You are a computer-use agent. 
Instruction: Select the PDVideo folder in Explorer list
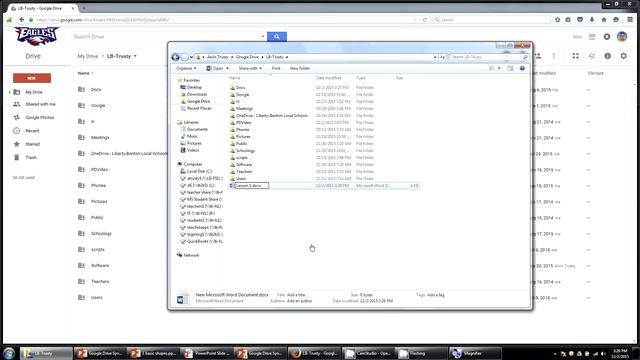coord(243,123)
